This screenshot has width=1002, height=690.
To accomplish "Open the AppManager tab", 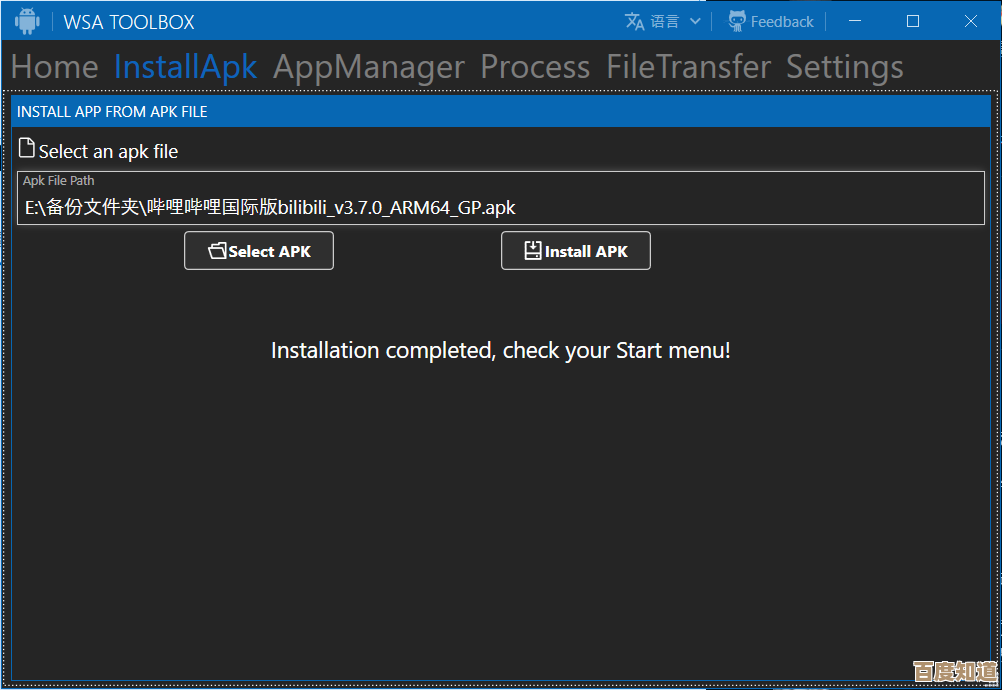I will 368,67.
